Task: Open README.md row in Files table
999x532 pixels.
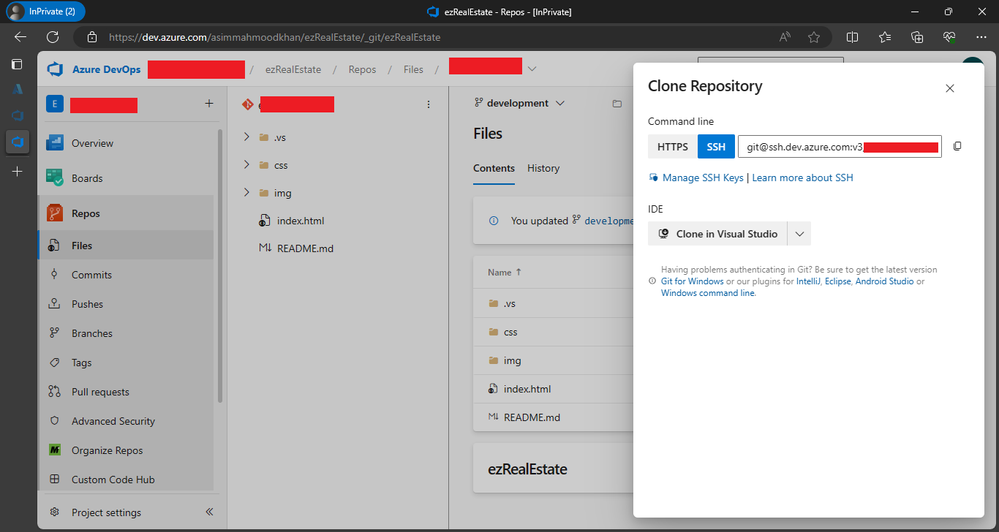Action: [x=553, y=417]
